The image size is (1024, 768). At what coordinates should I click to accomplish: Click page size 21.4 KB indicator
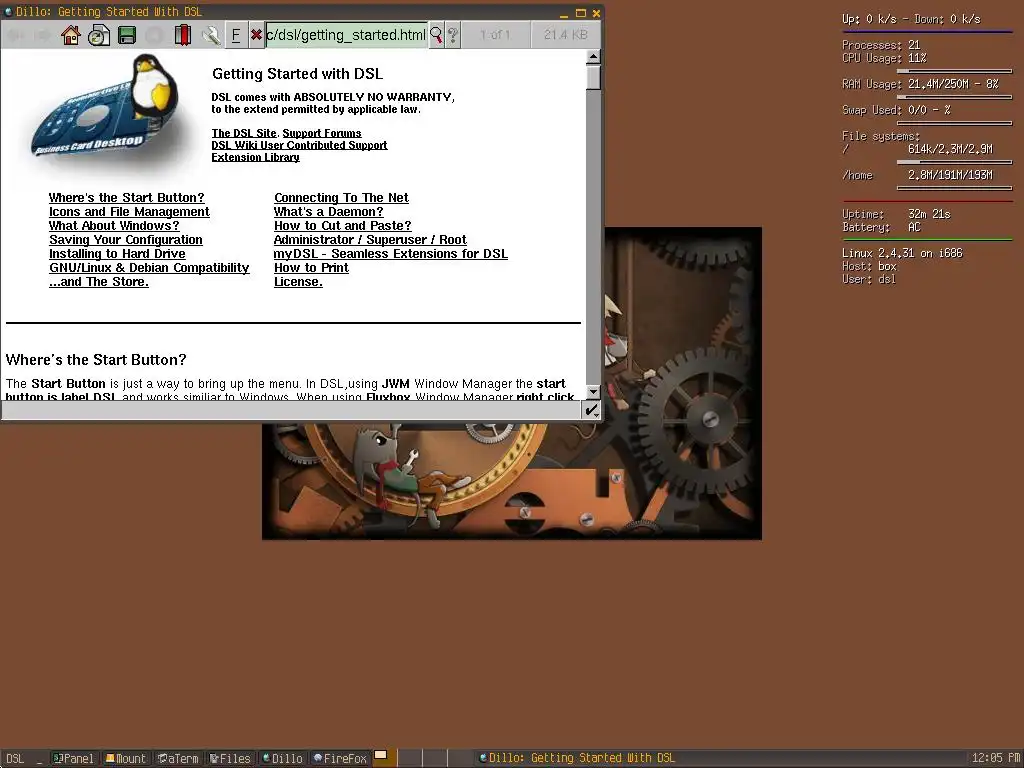coord(566,35)
